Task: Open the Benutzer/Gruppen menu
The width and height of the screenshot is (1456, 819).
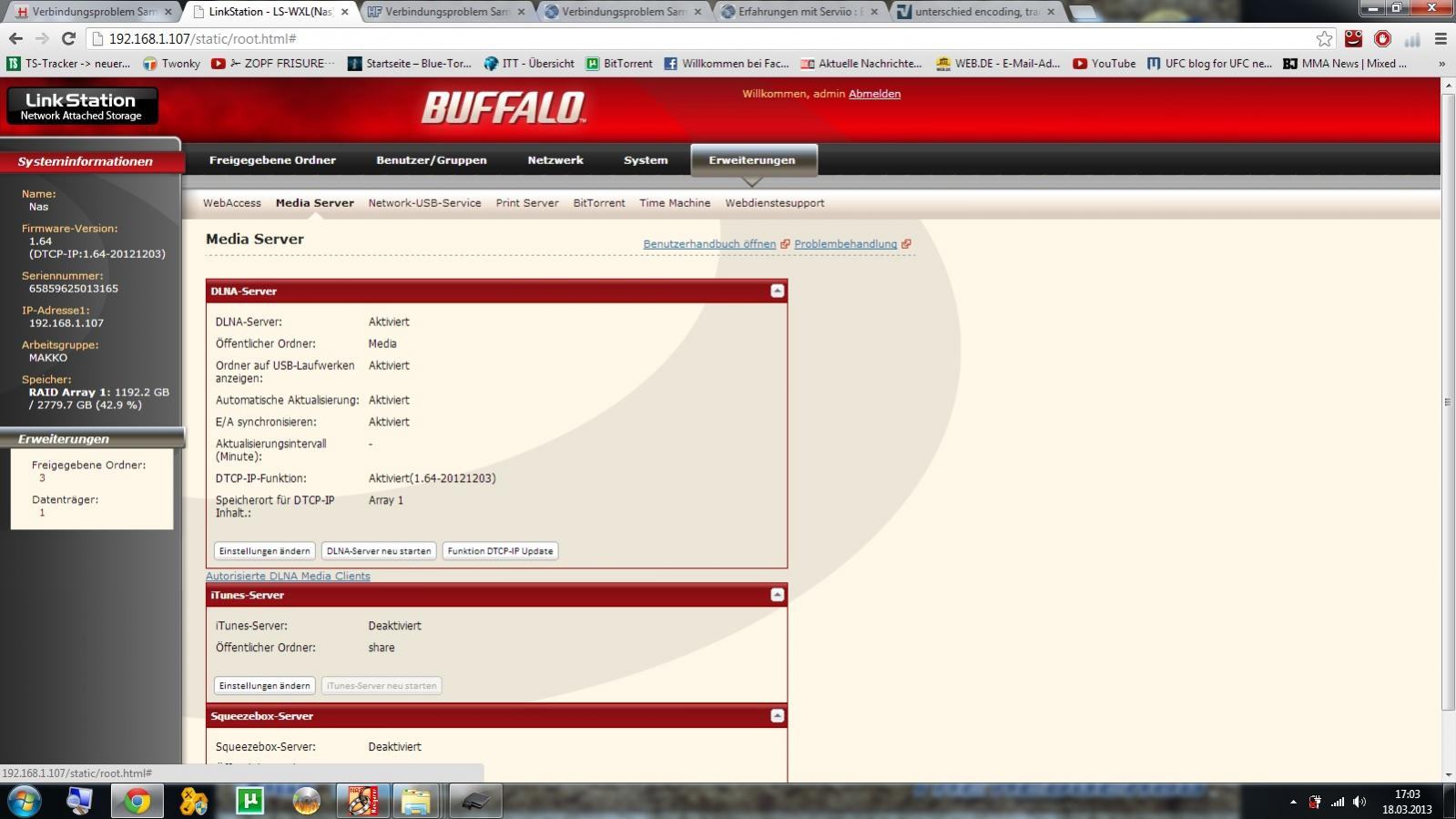Action: pos(432,159)
